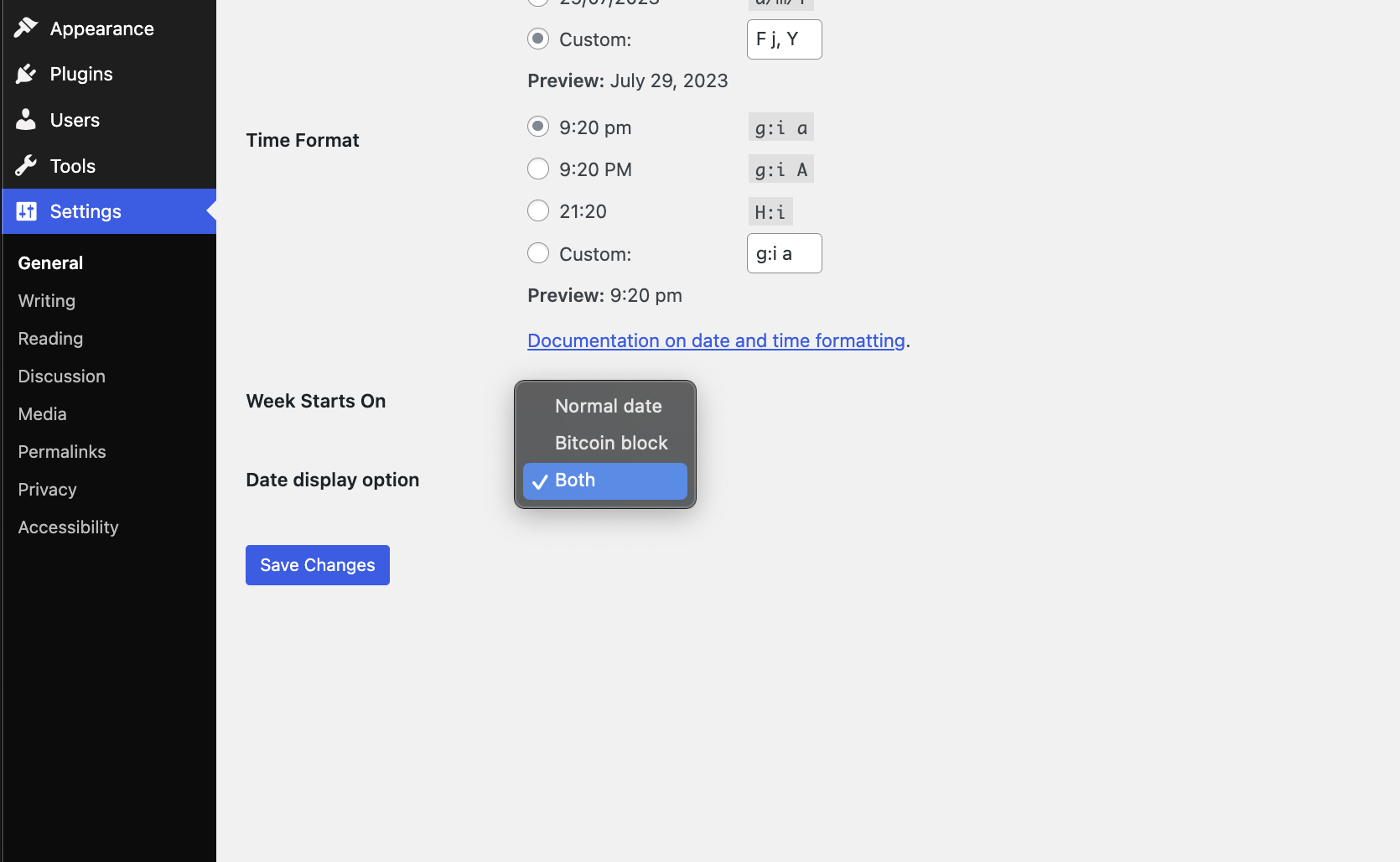The width and height of the screenshot is (1400, 862).
Task: Click the Users person icon
Action: click(26, 120)
